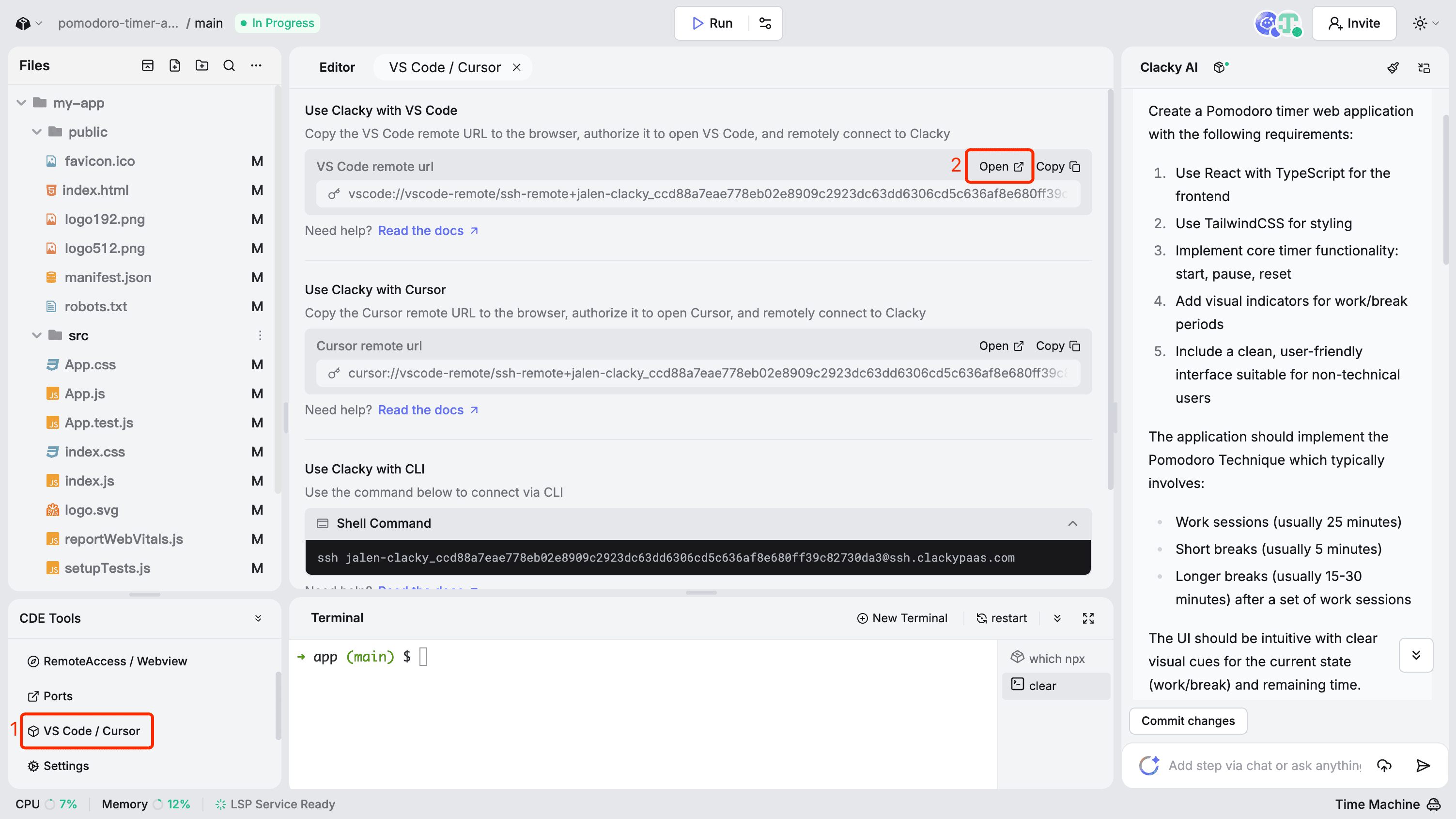Close the VS Code / Cursor tab
This screenshot has height=819, width=1456.
pyautogui.click(x=517, y=67)
